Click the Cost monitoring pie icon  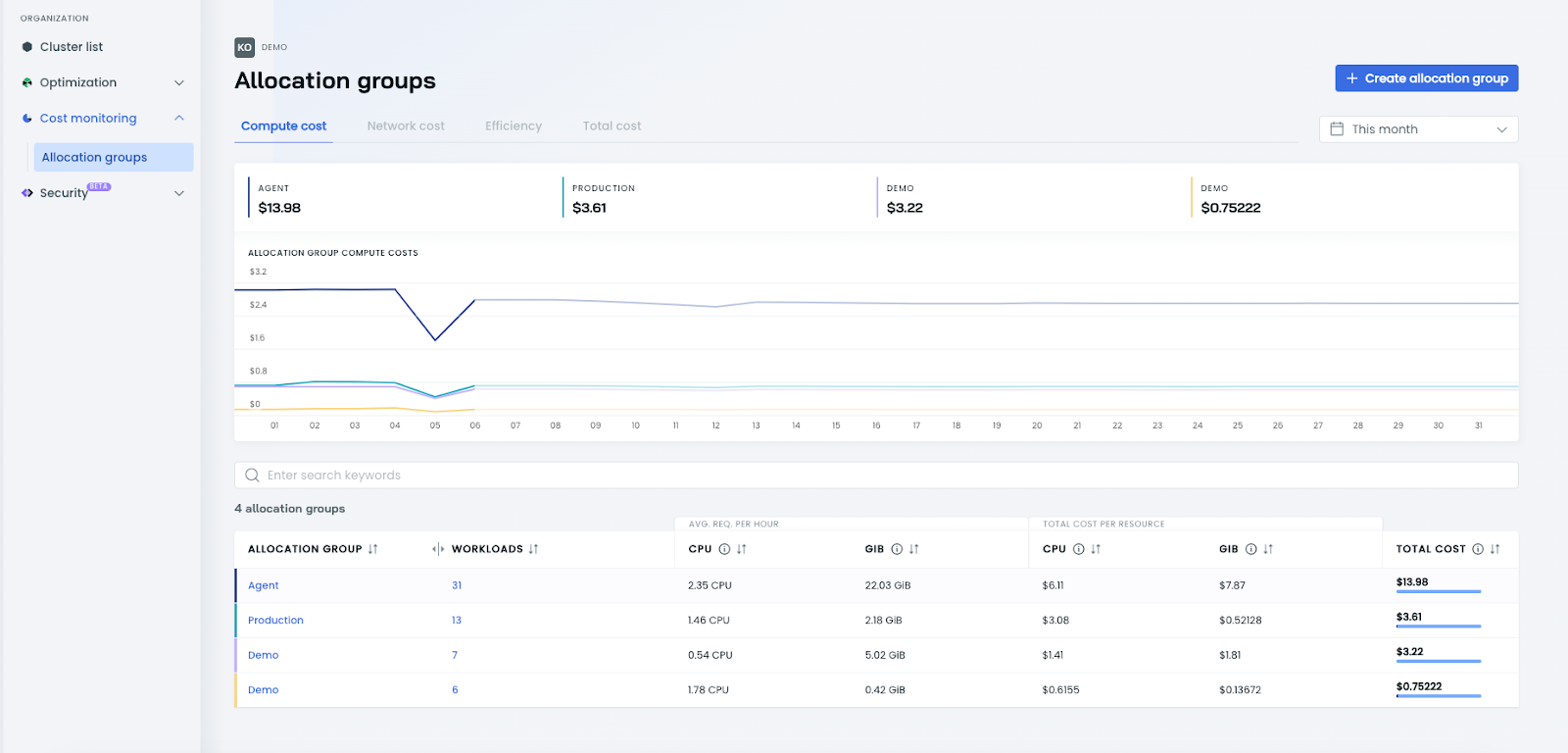coord(27,119)
